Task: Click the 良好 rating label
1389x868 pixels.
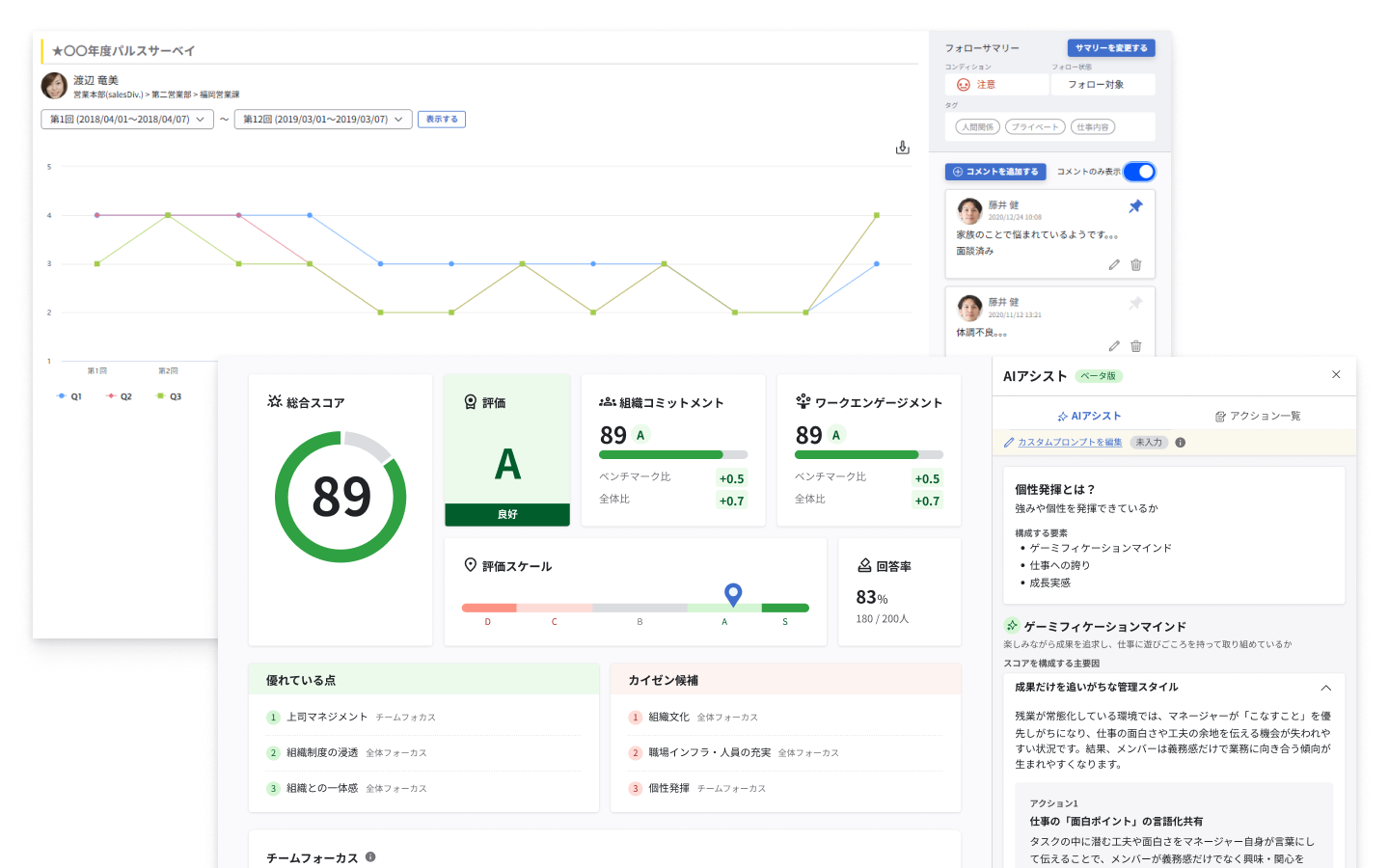Action: (507, 515)
